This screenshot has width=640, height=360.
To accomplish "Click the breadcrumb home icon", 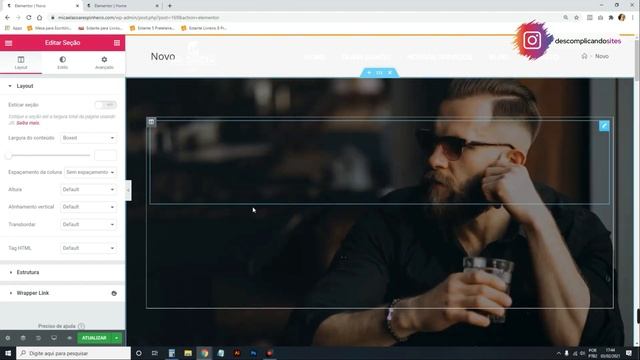I will tap(584, 56).
